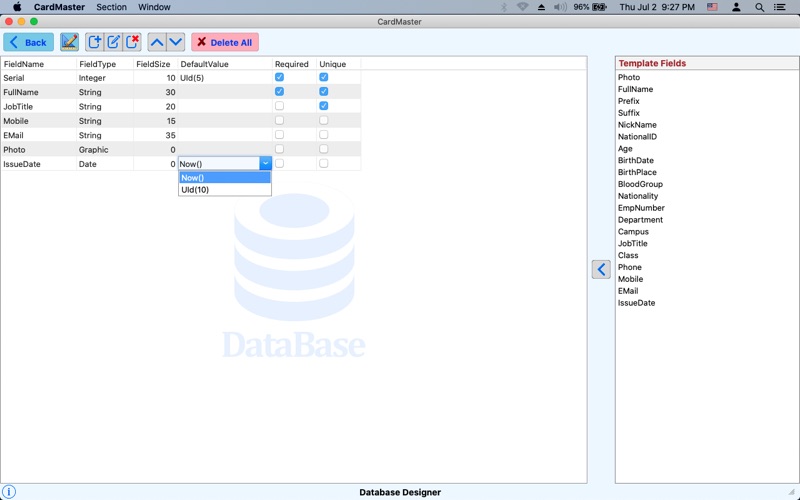Click the DefaultValue column header
800x500 pixels.
(225, 64)
